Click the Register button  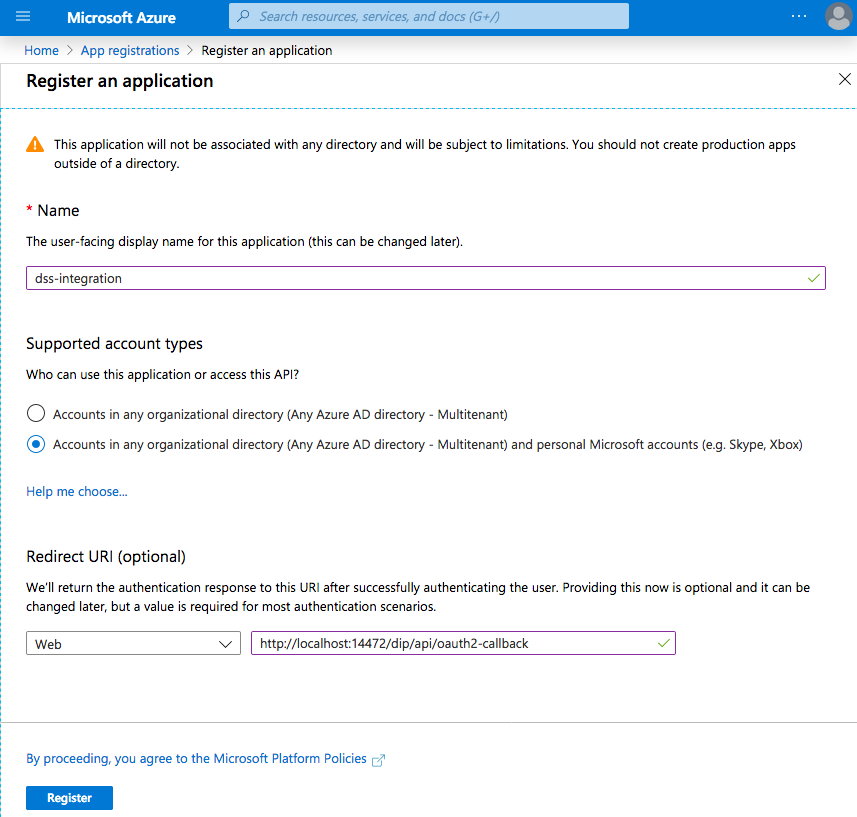(68, 797)
